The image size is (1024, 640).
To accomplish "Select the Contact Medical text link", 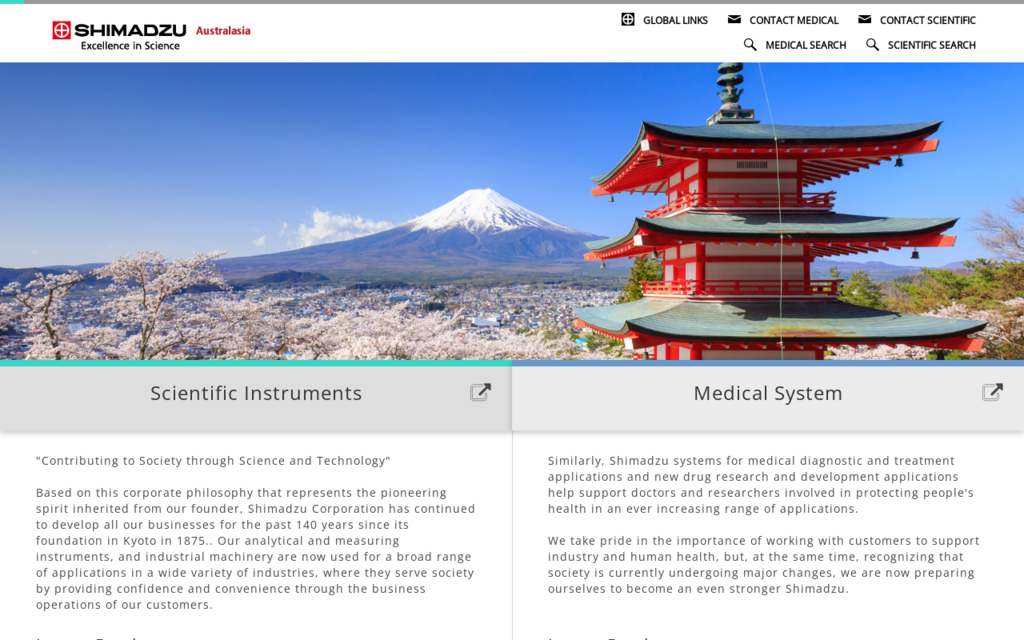I will click(794, 20).
